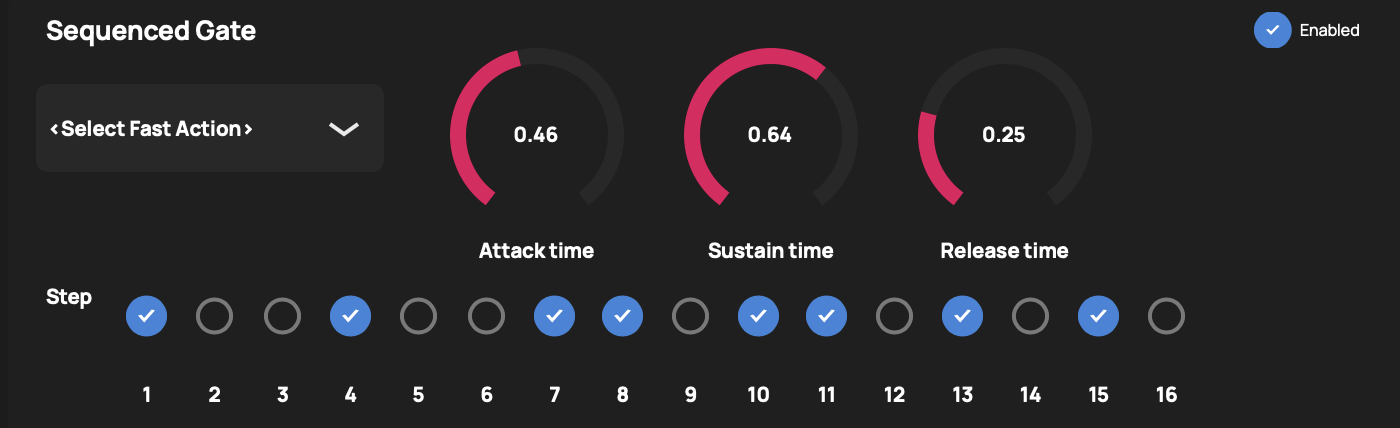Enable step 5 in the sequence

coord(418,317)
